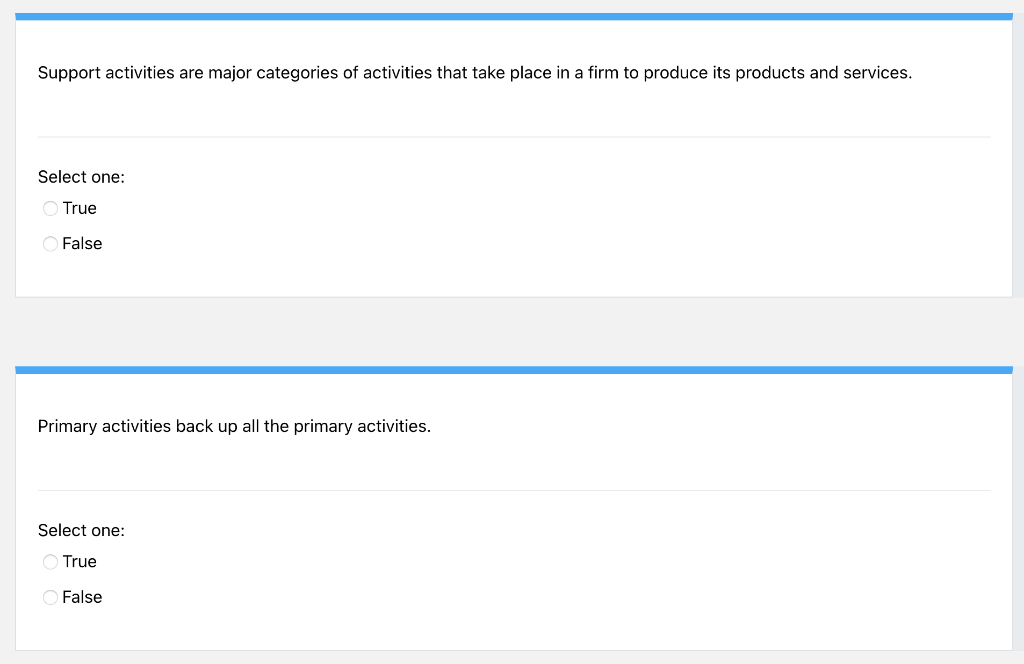Click the blue header bar of the second question card
This screenshot has width=1024, height=664.
(x=514, y=370)
